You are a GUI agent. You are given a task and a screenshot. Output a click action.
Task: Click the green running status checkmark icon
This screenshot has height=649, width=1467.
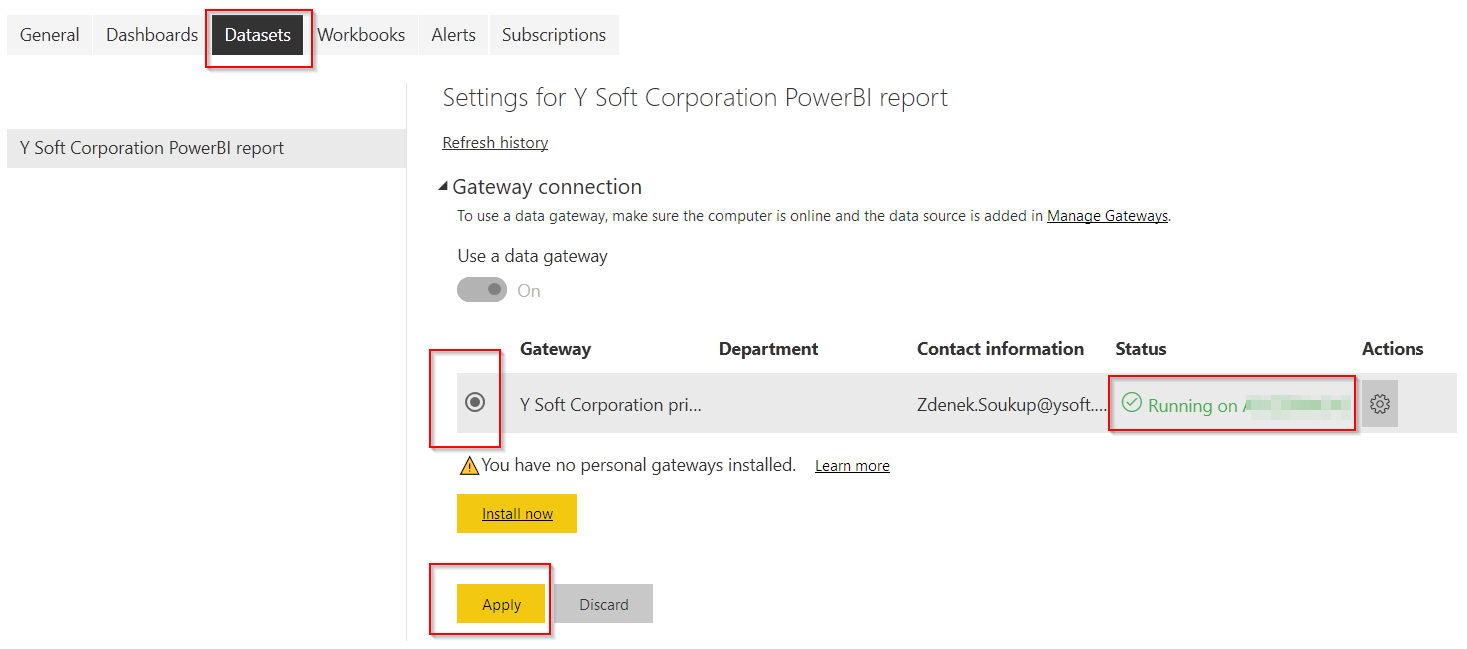pos(1132,403)
